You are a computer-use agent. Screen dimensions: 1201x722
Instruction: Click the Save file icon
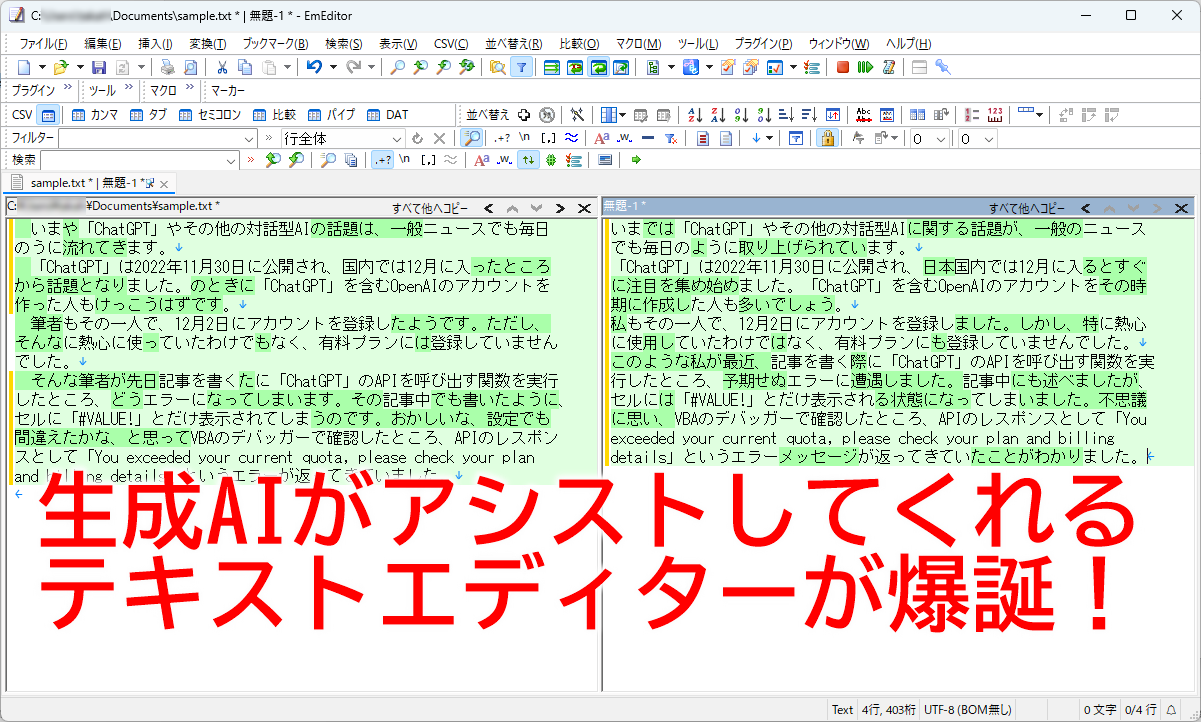tap(99, 67)
